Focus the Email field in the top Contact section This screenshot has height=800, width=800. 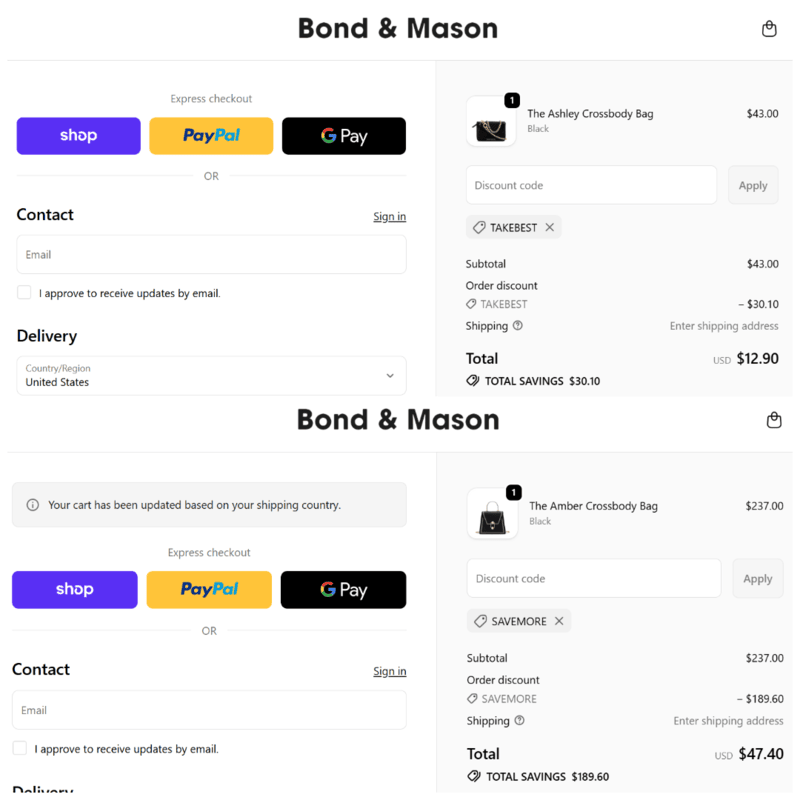(x=211, y=255)
